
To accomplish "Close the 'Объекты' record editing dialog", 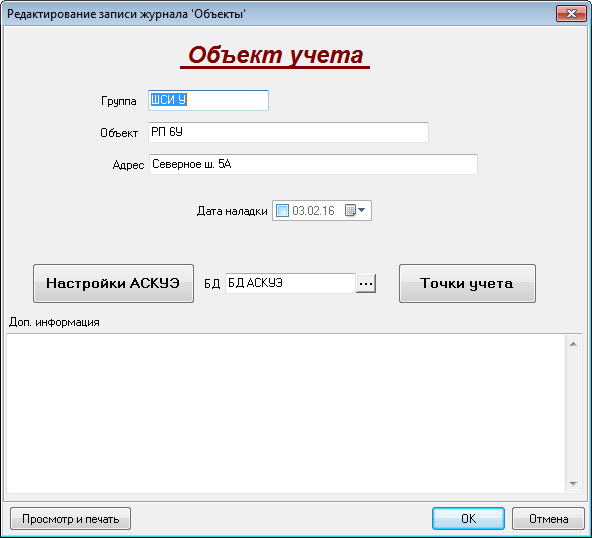I will pyautogui.click(x=571, y=14).
